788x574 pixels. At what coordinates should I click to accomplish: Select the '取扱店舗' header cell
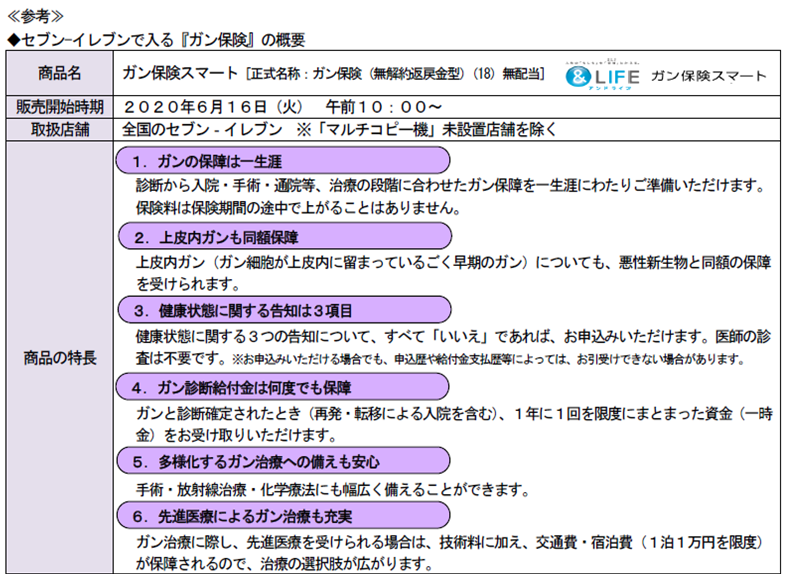[59, 130]
